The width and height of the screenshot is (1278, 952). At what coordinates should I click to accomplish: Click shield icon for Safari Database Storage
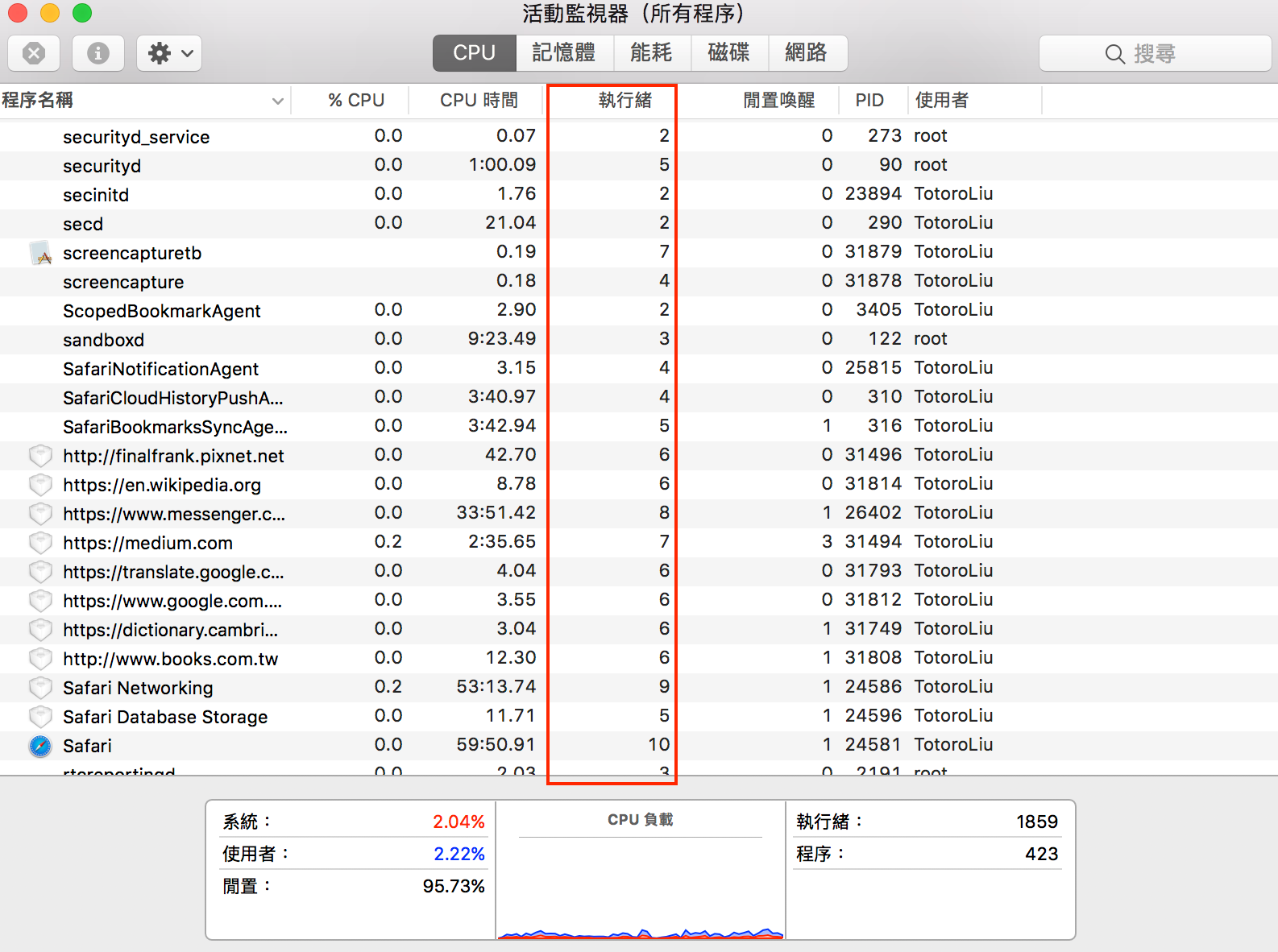(x=40, y=717)
